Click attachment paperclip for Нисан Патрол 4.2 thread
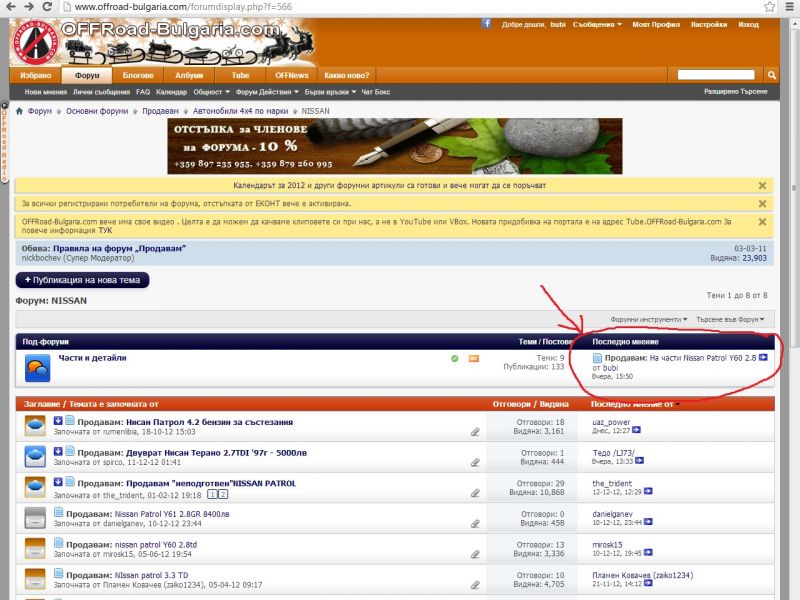Screen dimensions: 800x600 [475, 432]
